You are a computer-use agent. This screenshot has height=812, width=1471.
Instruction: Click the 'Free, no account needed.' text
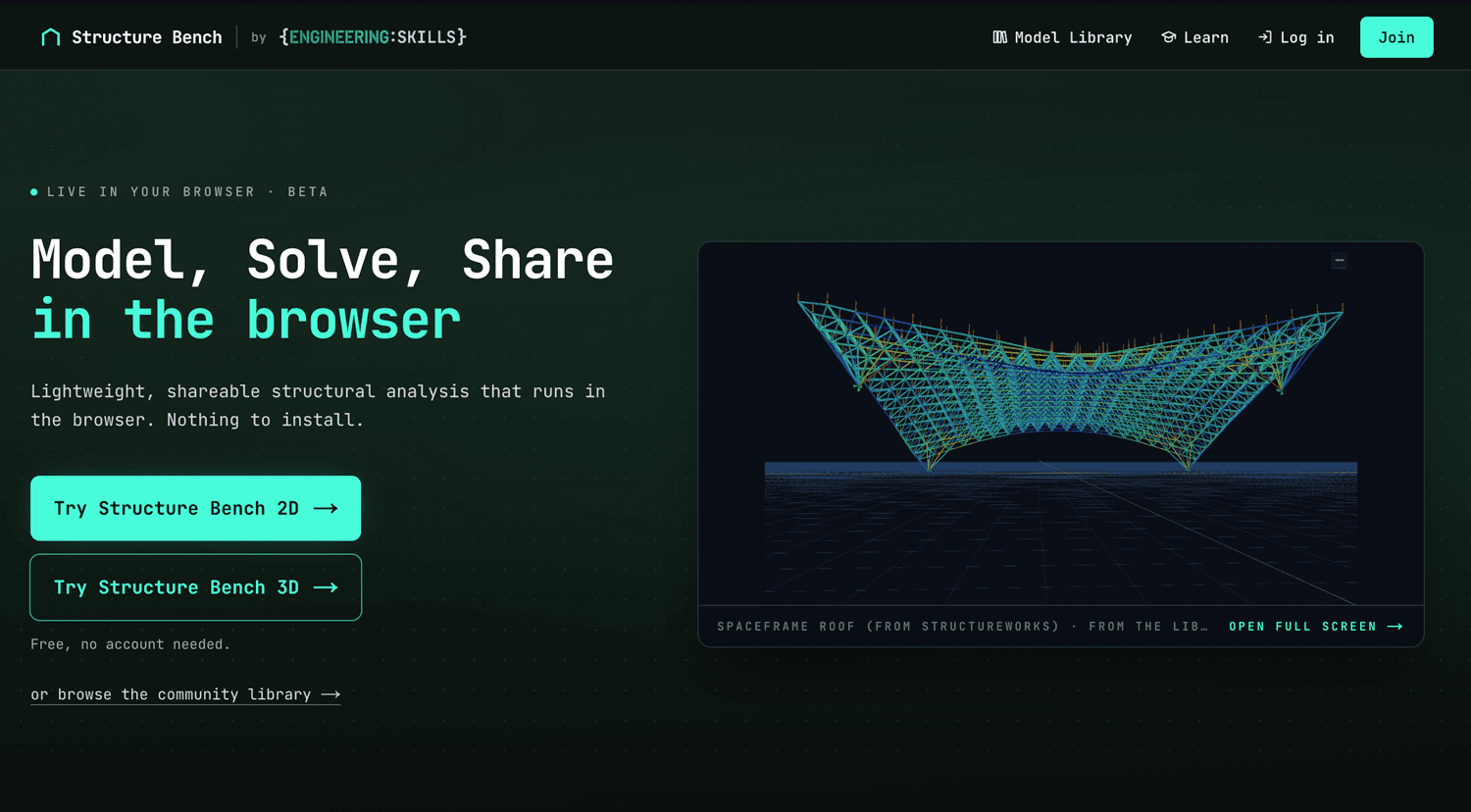coord(130,644)
